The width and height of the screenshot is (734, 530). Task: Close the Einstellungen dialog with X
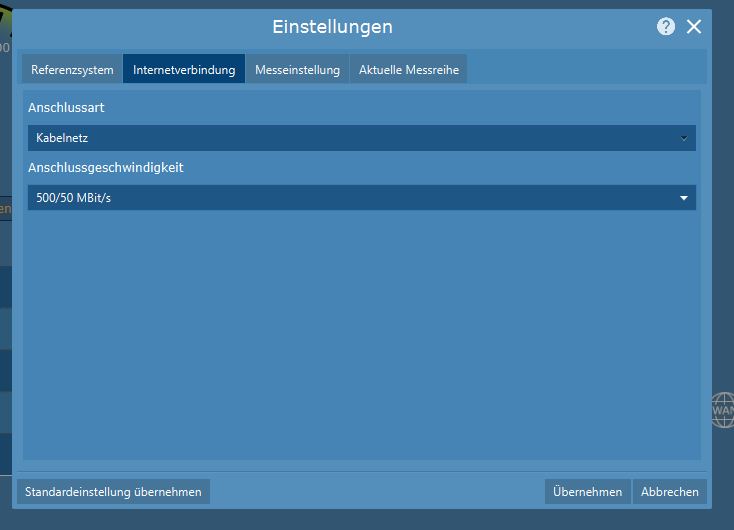click(694, 27)
